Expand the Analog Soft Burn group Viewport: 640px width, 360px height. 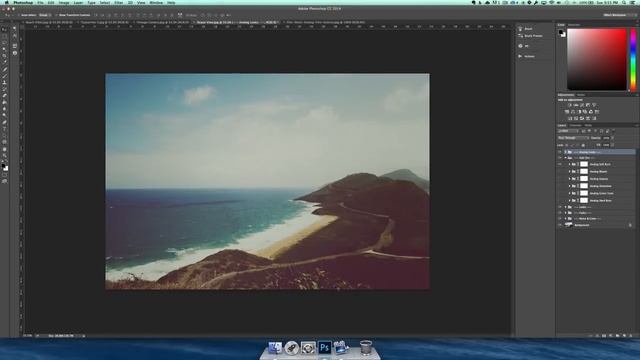pos(569,164)
